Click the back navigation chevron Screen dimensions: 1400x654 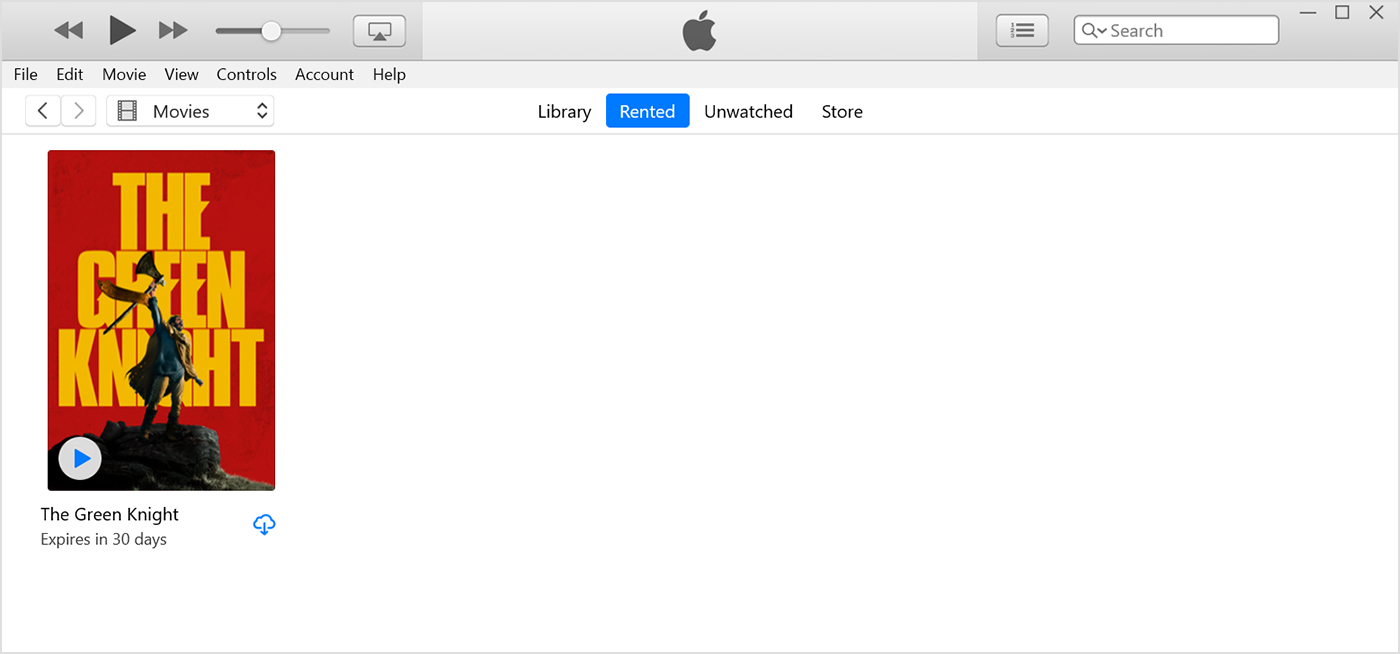(42, 110)
